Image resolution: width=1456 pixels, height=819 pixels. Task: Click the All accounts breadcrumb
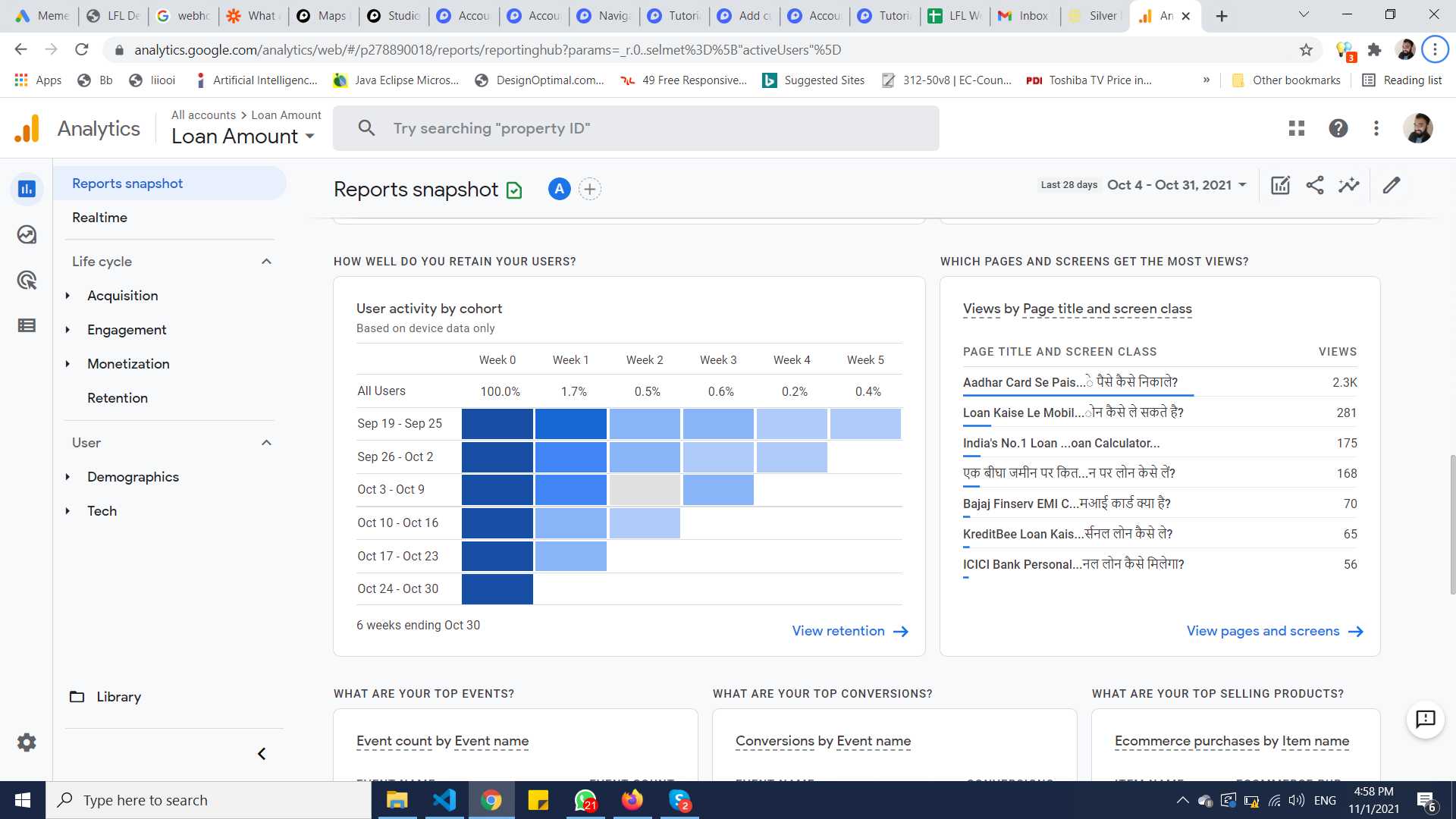203,115
